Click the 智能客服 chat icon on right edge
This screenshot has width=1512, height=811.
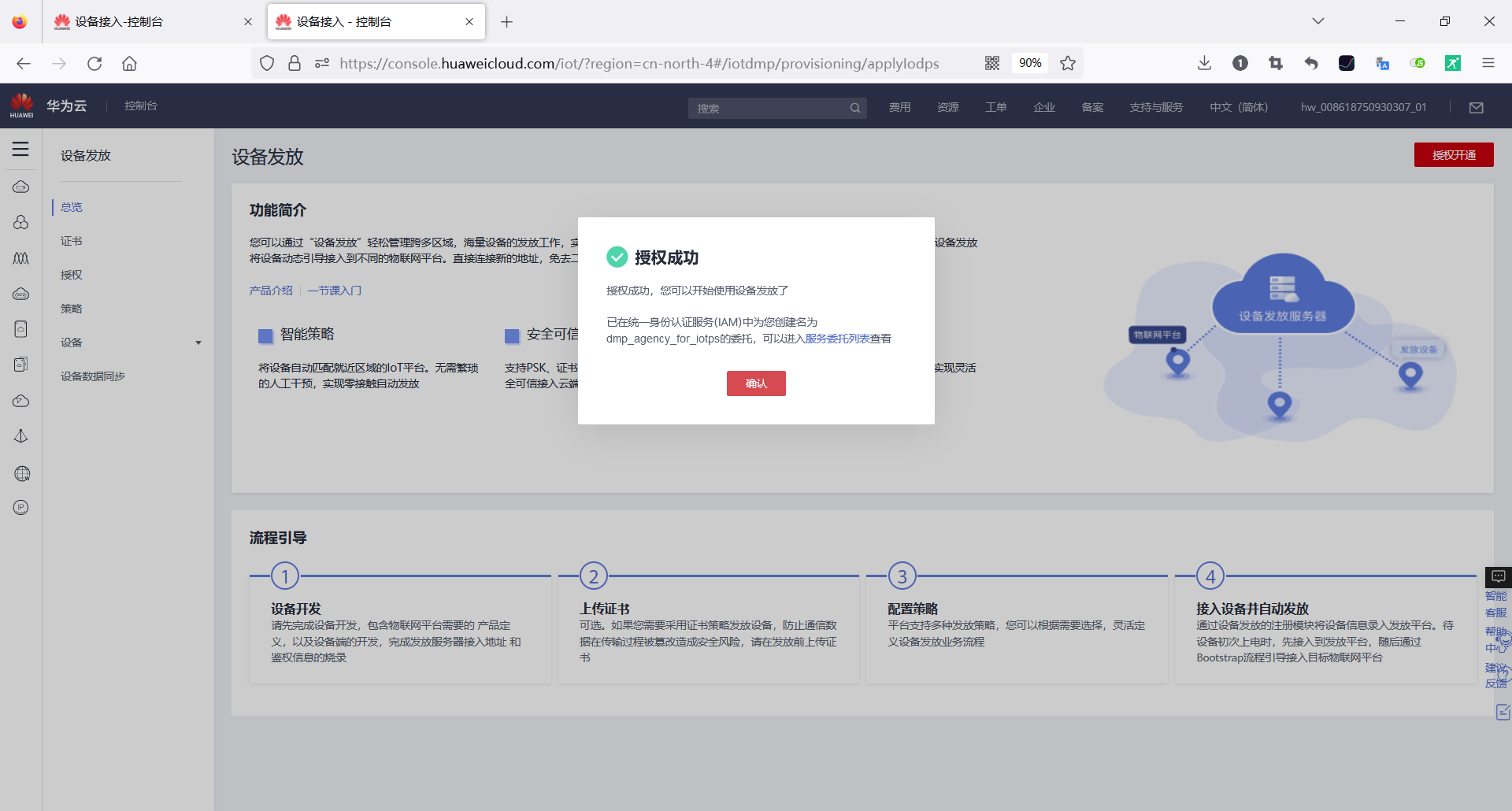pyautogui.click(x=1498, y=577)
